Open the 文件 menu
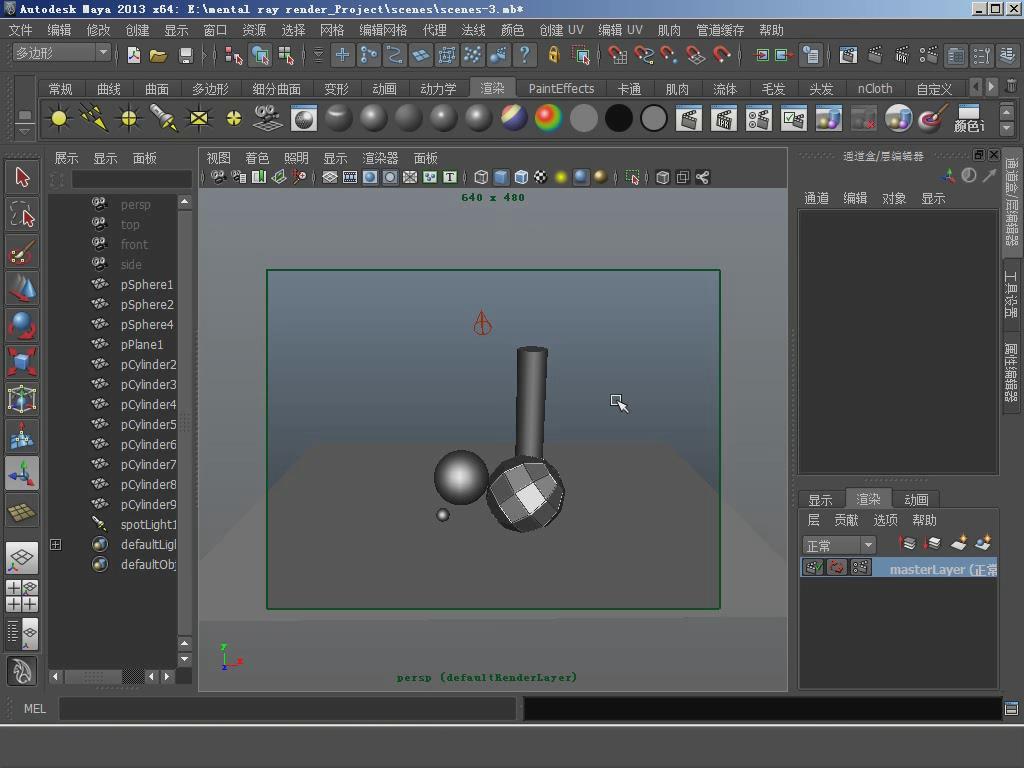This screenshot has width=1024, height=768. click(x=20, y=30)
